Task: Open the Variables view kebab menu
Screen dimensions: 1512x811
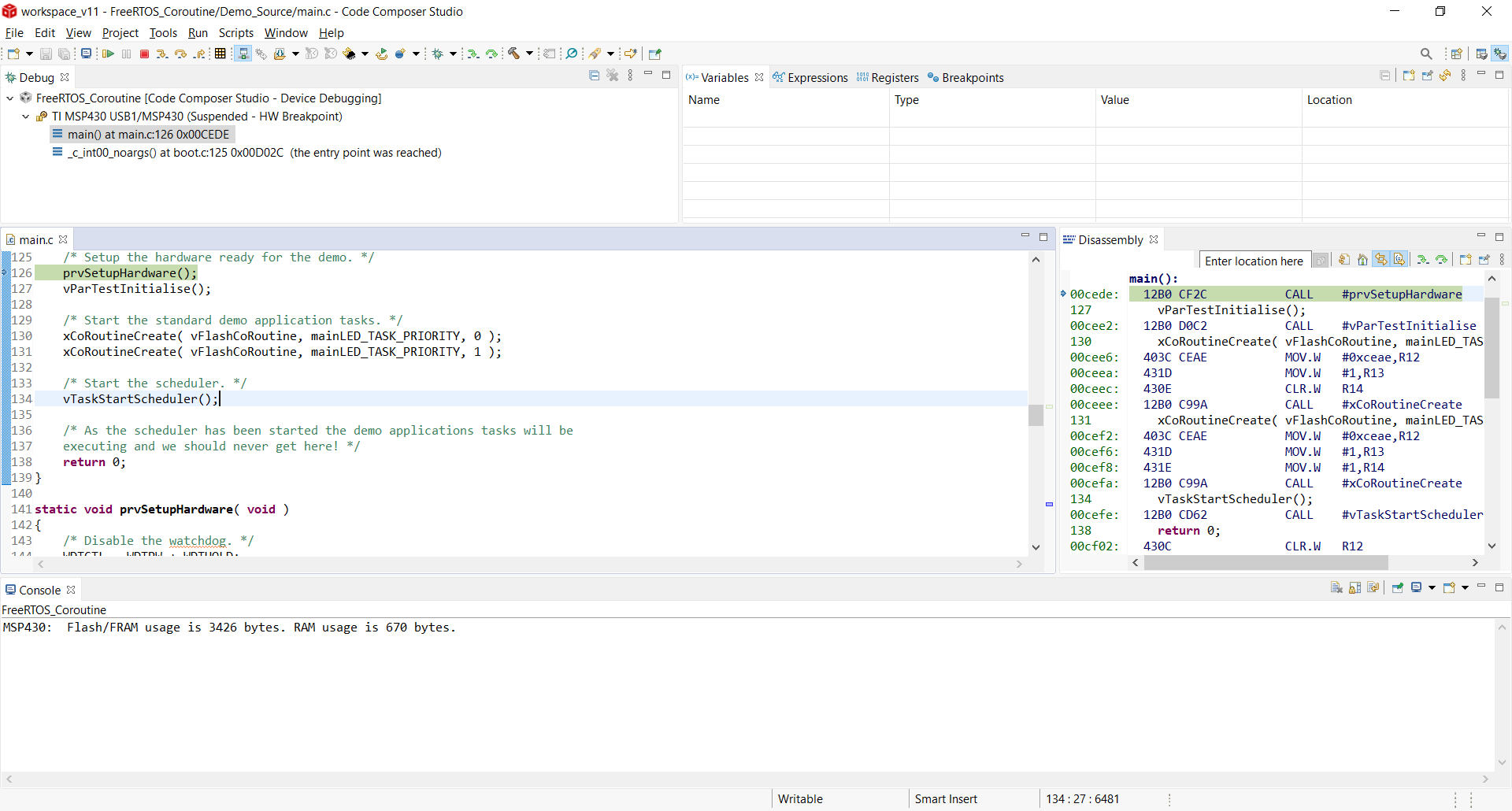Action: point(1463,76)
